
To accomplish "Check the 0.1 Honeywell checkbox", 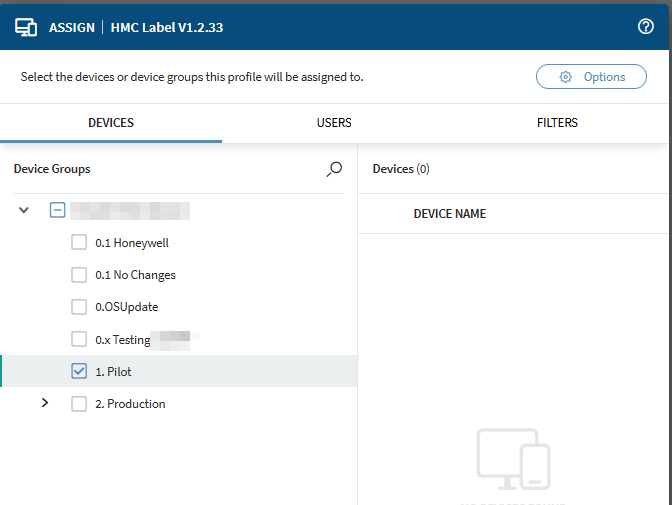I will click(79, 243).
